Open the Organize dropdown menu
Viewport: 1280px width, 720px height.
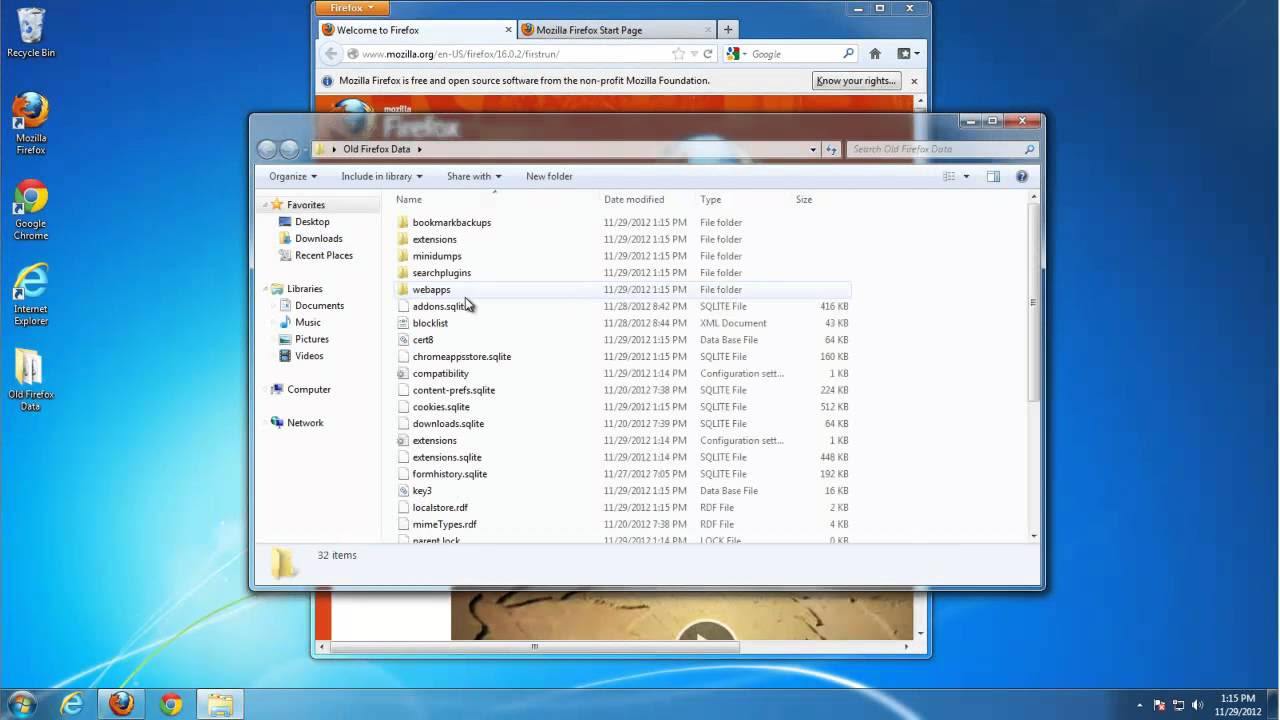point(293,176)
